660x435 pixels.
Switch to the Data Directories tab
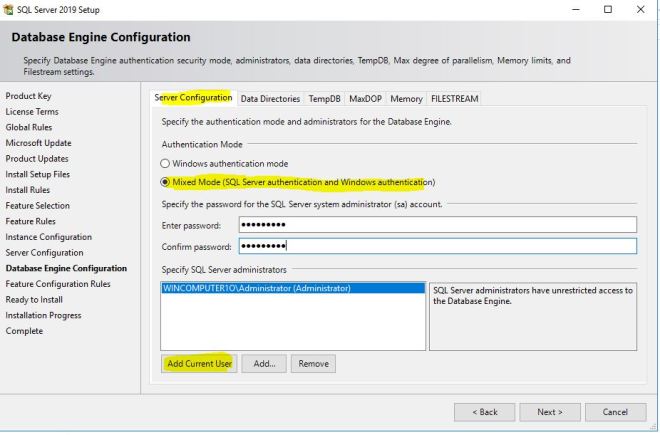click(x=270, y=98)
